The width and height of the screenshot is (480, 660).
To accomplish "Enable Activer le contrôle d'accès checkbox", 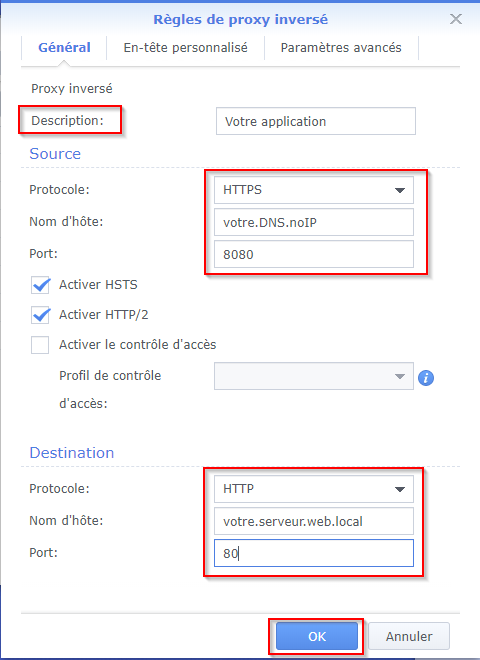I will (40, 345).
